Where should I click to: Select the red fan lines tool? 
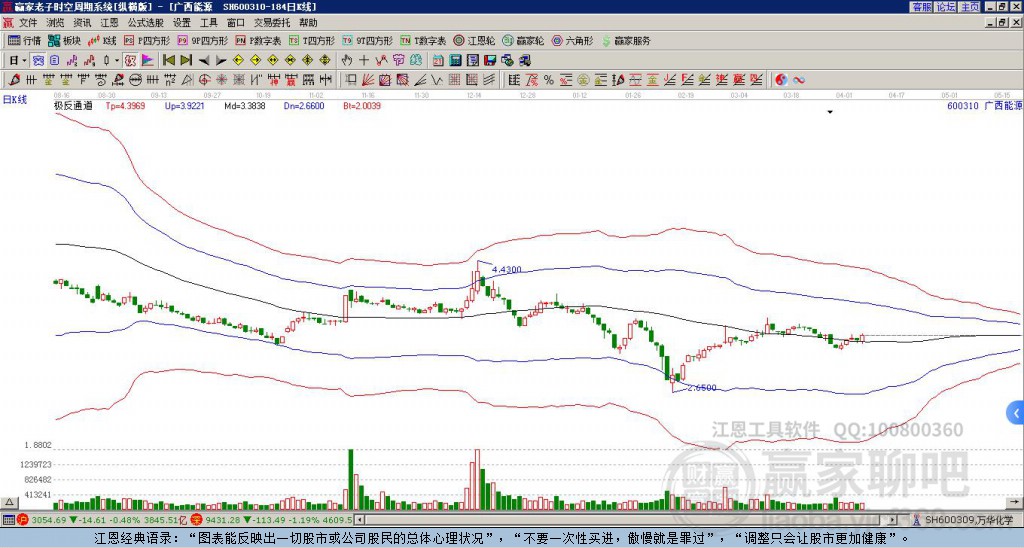(x=368, y=80)
